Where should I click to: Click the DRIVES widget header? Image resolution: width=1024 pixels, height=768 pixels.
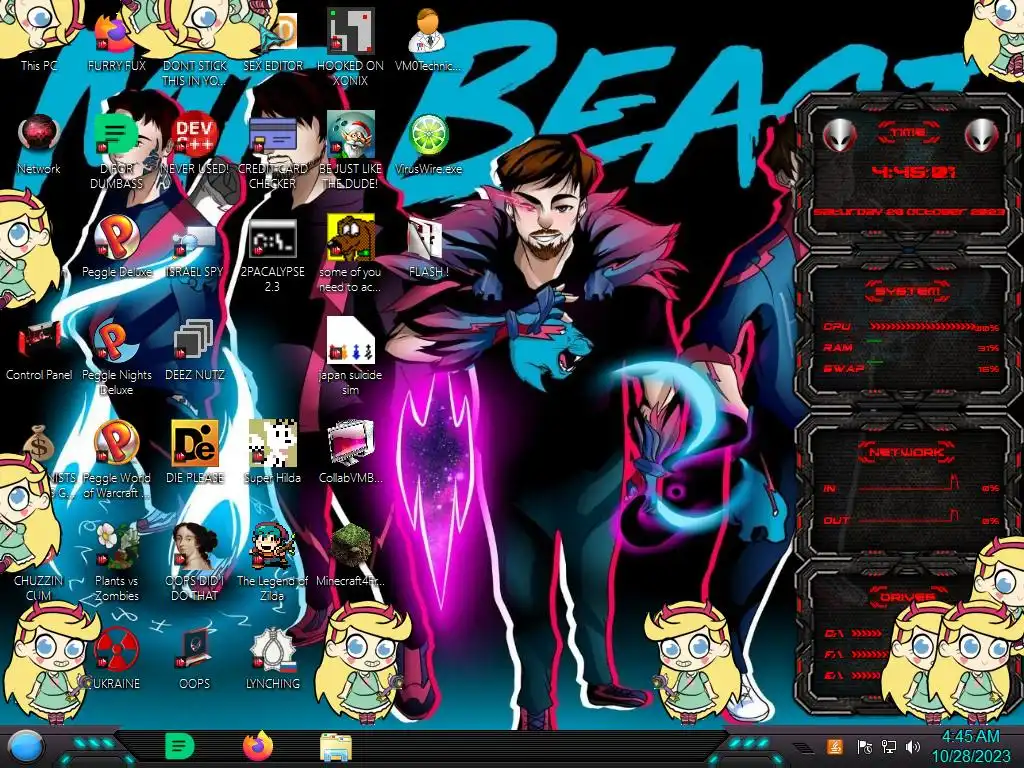[907, 597]
